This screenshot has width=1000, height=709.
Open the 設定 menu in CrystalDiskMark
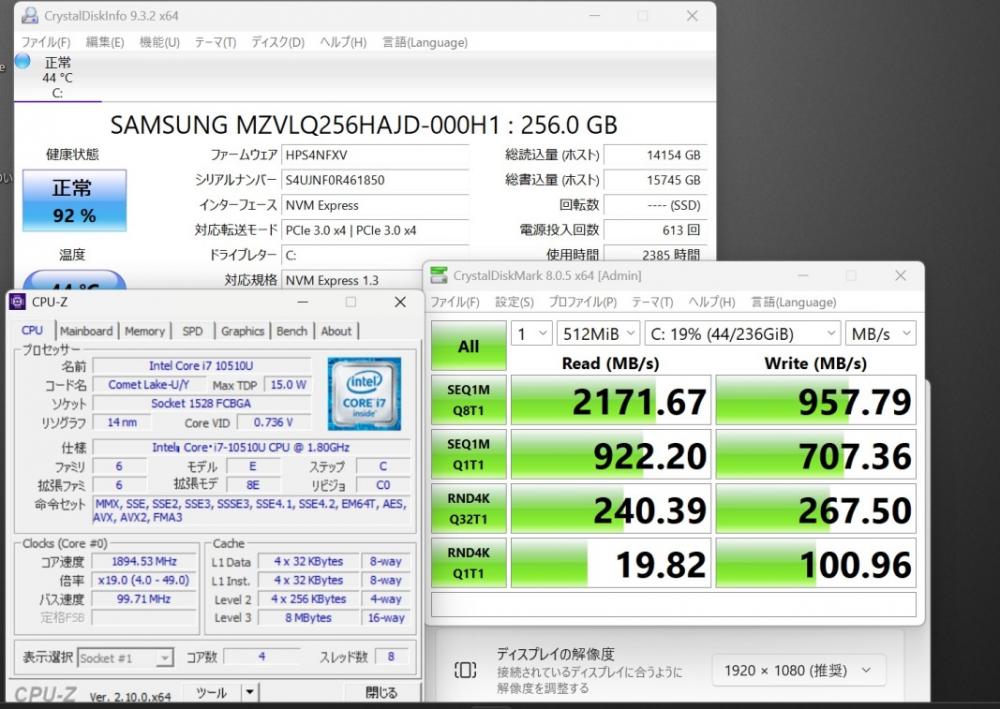click(x=514, y=302)
